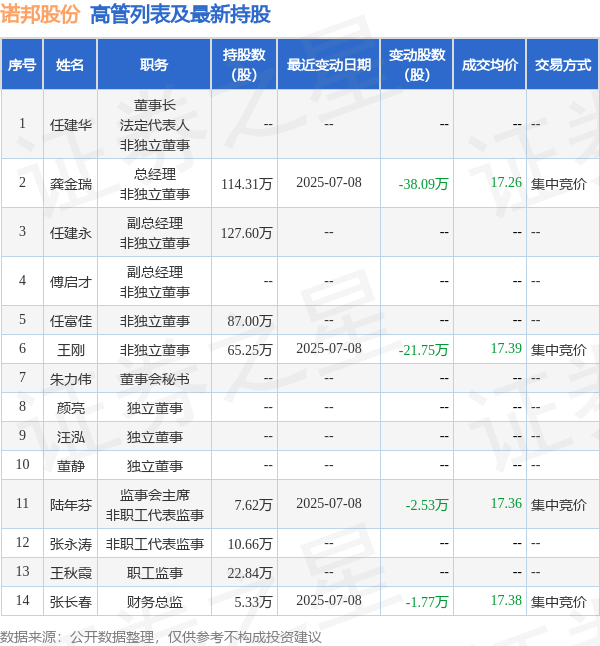Click the change amount -38.09万

pyautogui.click(x=423, y=184)
